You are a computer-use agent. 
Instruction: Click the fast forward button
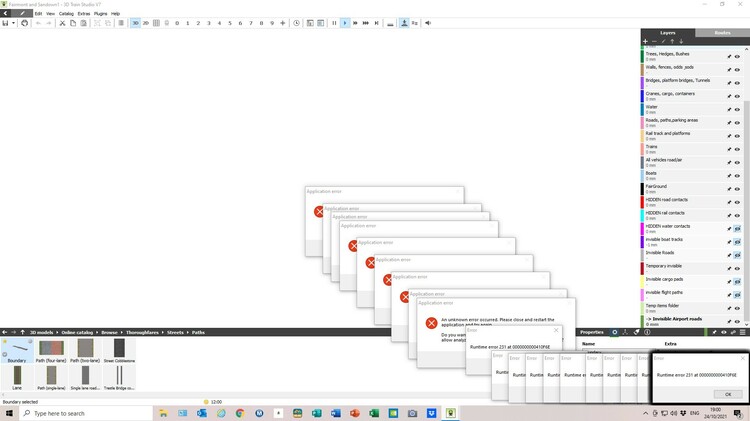point(355,23)
